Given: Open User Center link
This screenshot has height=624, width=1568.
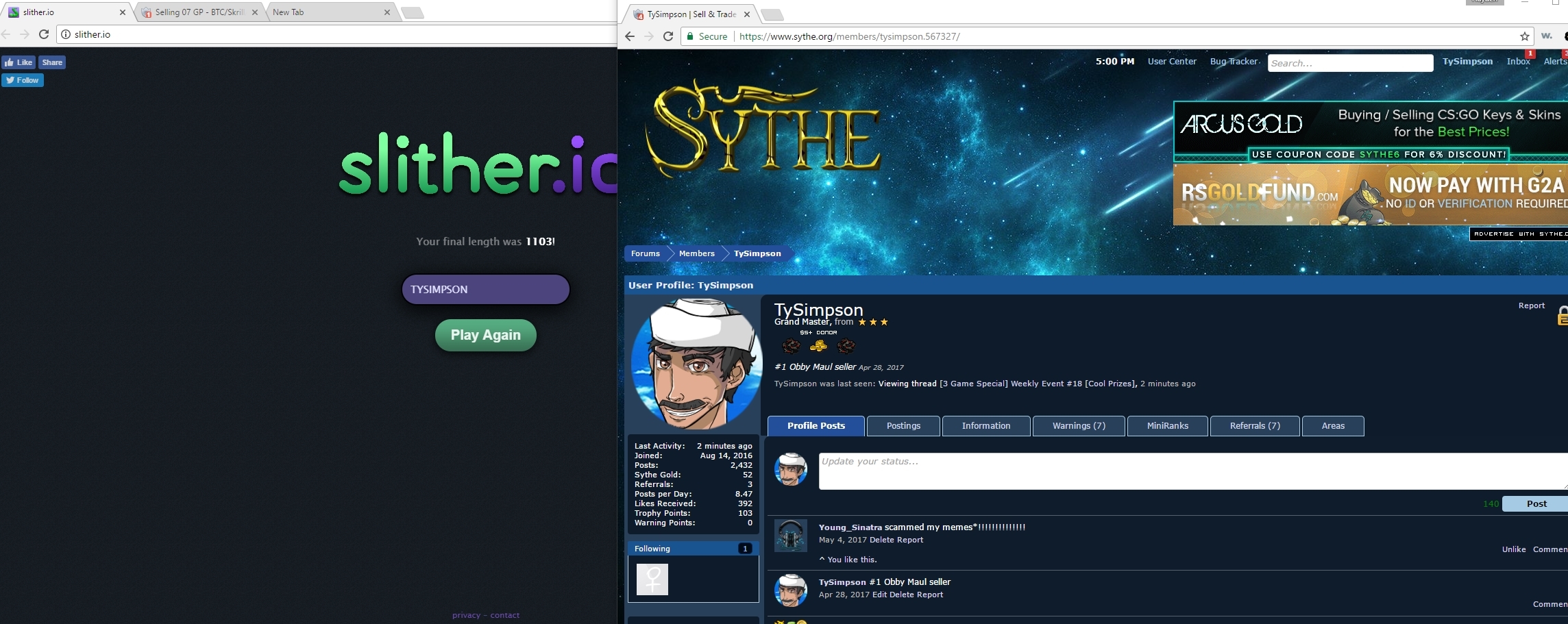Looking at the screenshot, I should coord(1172,61).
